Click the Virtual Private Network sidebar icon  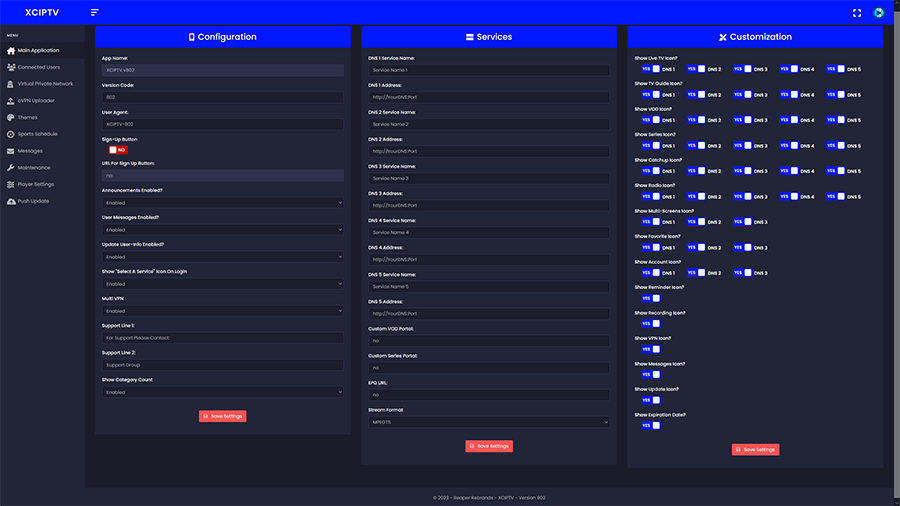point(11,84)
